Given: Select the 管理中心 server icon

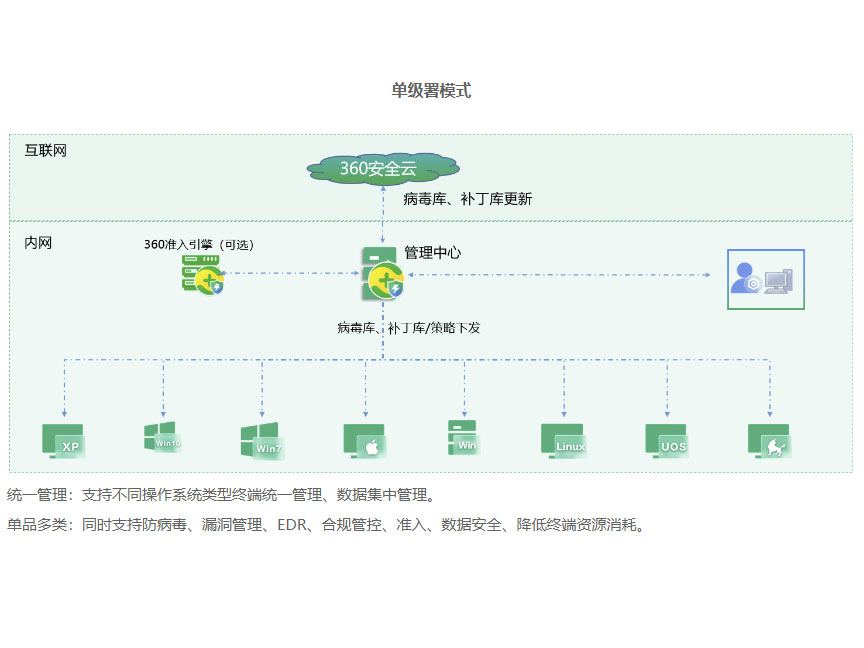Looking at the screenshot, I should [382, 273].
